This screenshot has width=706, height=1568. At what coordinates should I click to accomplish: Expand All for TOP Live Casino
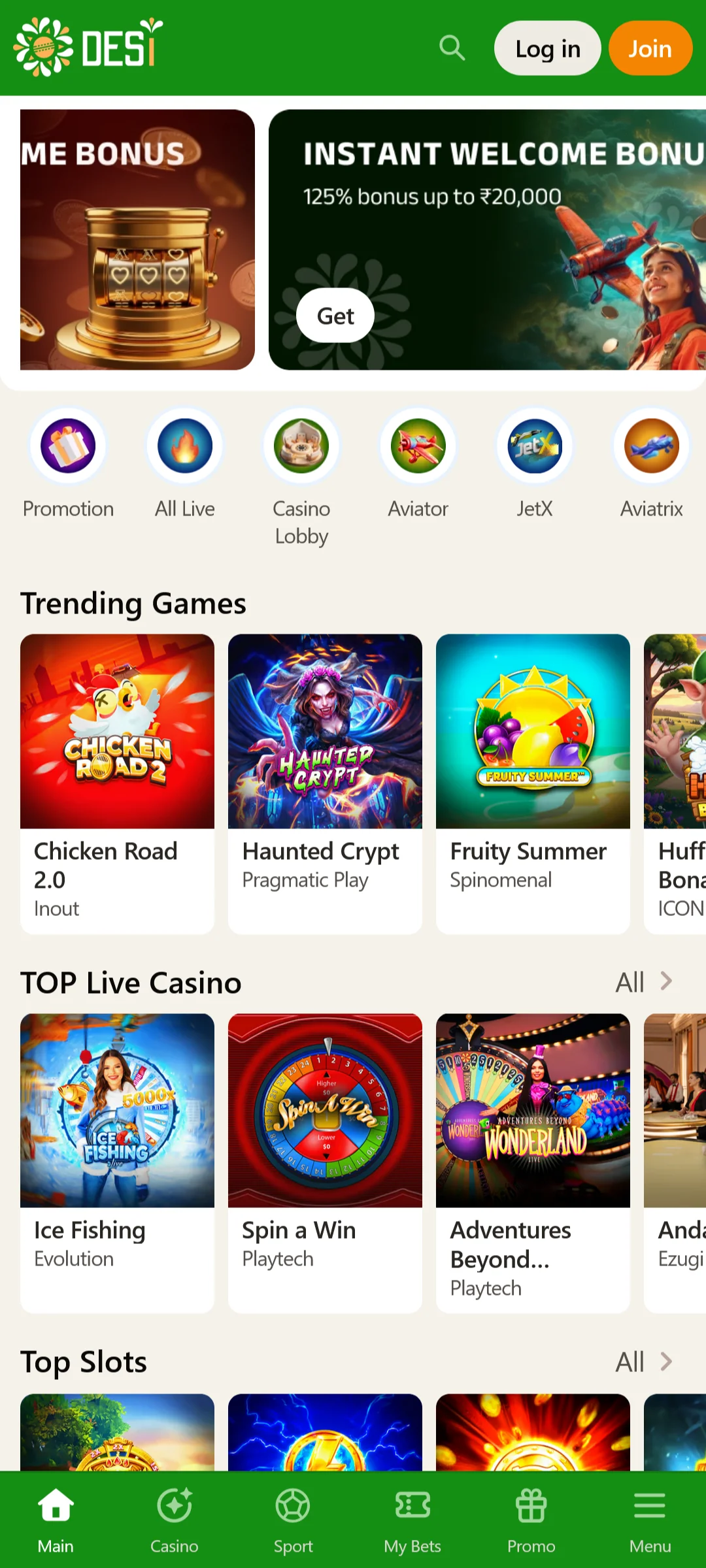coord(644,982)
